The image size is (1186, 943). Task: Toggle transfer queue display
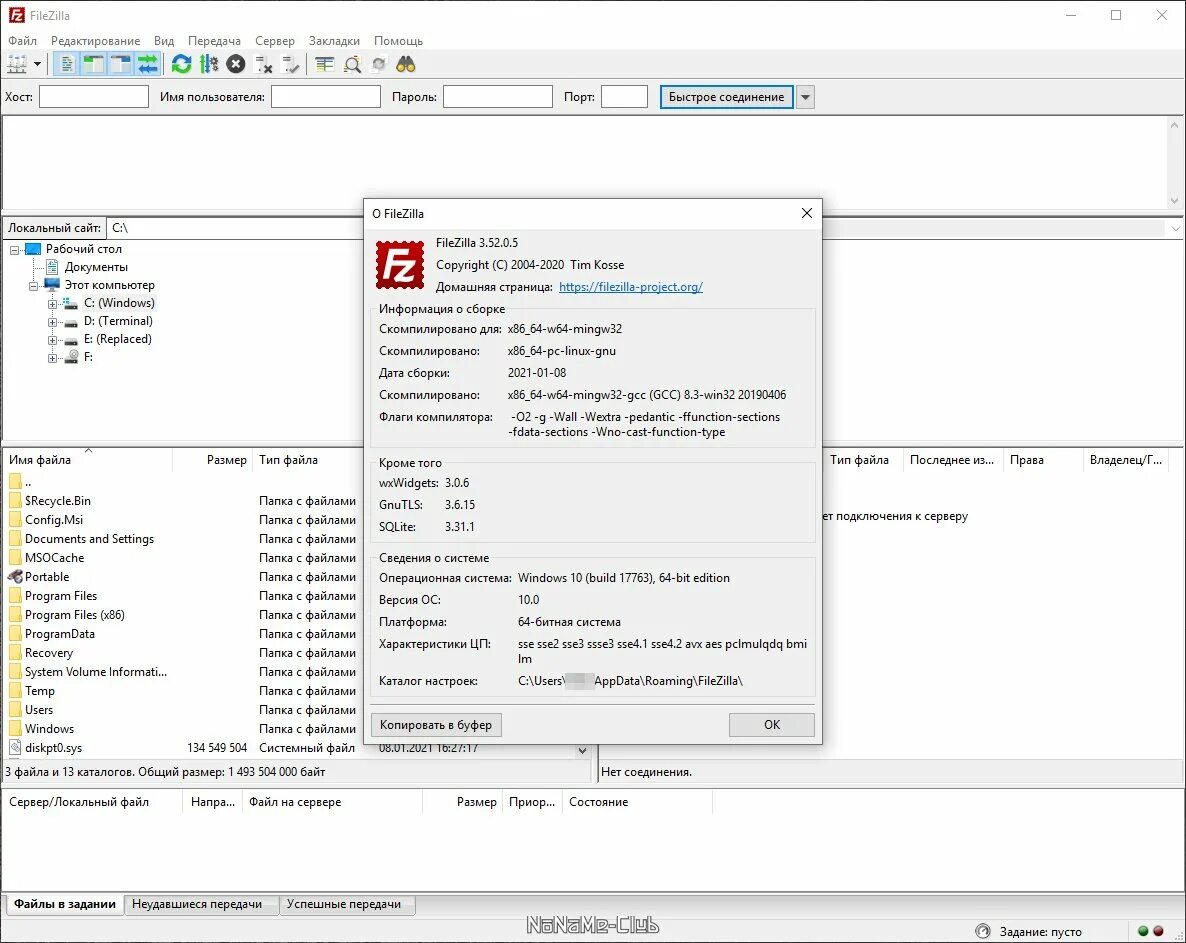point(148,64)
